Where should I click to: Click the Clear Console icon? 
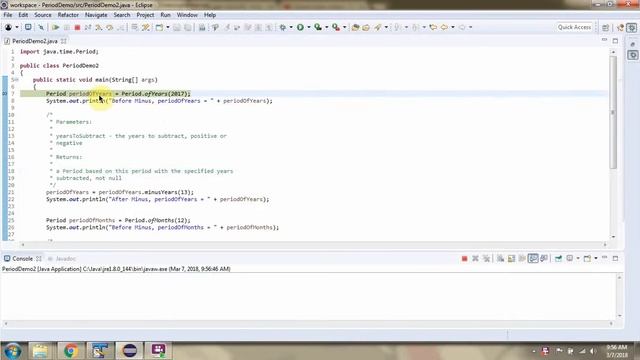(x=500, y=258)
